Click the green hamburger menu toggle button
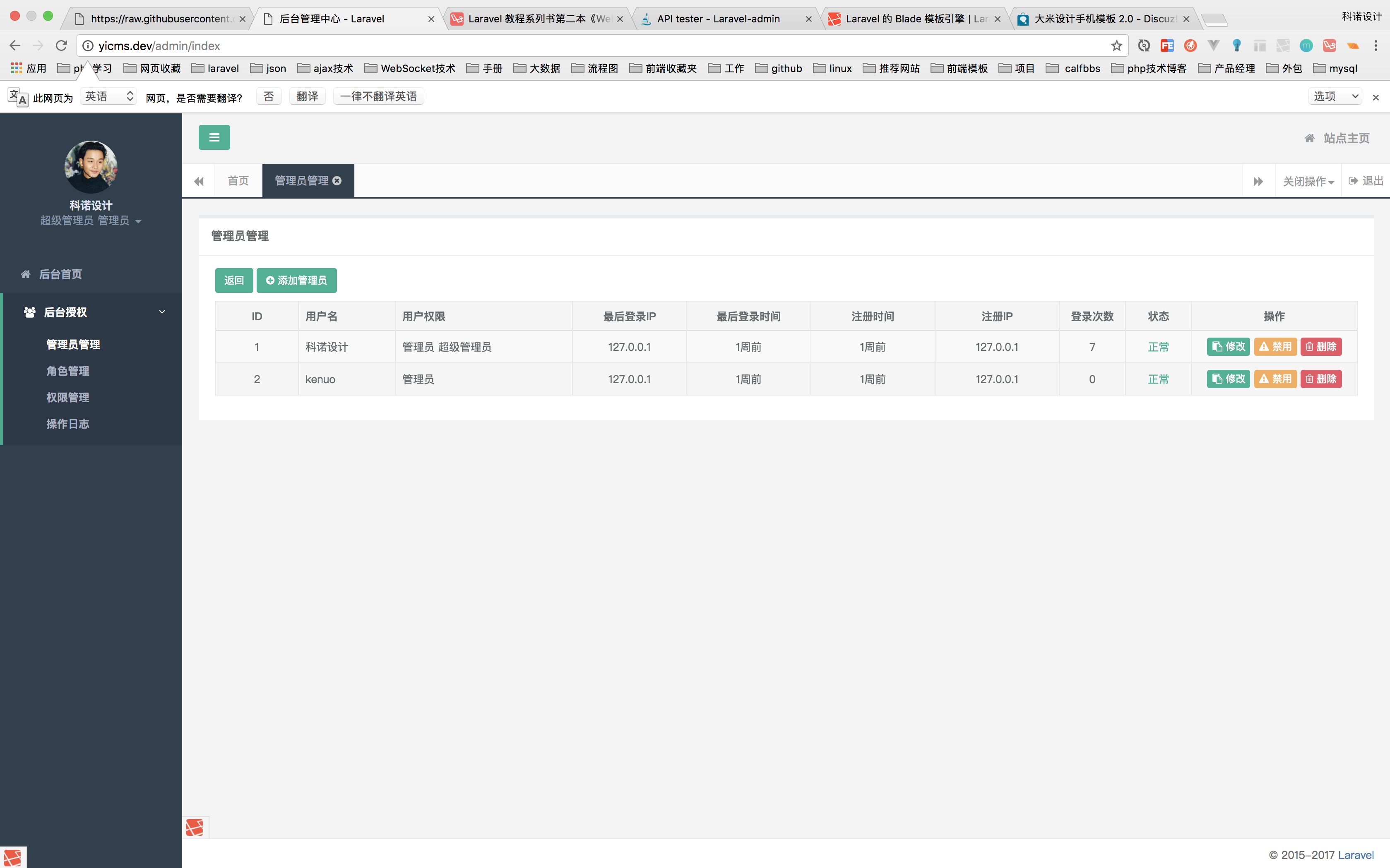1390x868 pixels. click(214, 137)
